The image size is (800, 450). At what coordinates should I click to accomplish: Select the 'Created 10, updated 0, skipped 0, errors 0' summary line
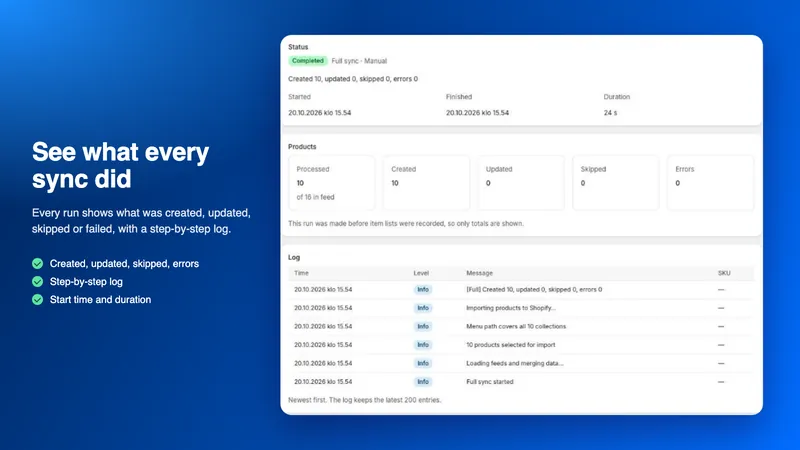click(x=353, y=79)
